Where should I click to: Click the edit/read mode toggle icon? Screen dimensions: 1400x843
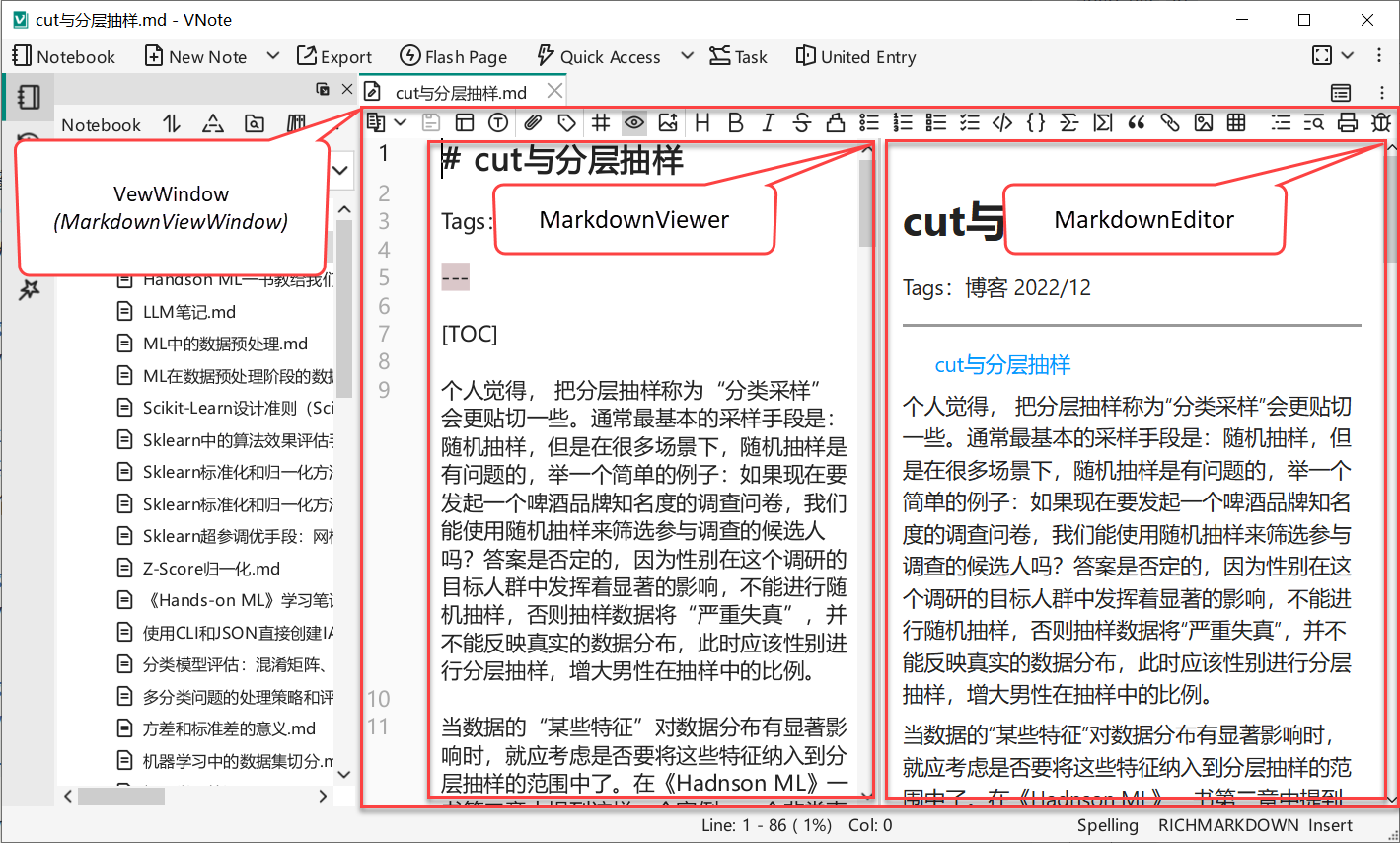[x=376, y=122]
